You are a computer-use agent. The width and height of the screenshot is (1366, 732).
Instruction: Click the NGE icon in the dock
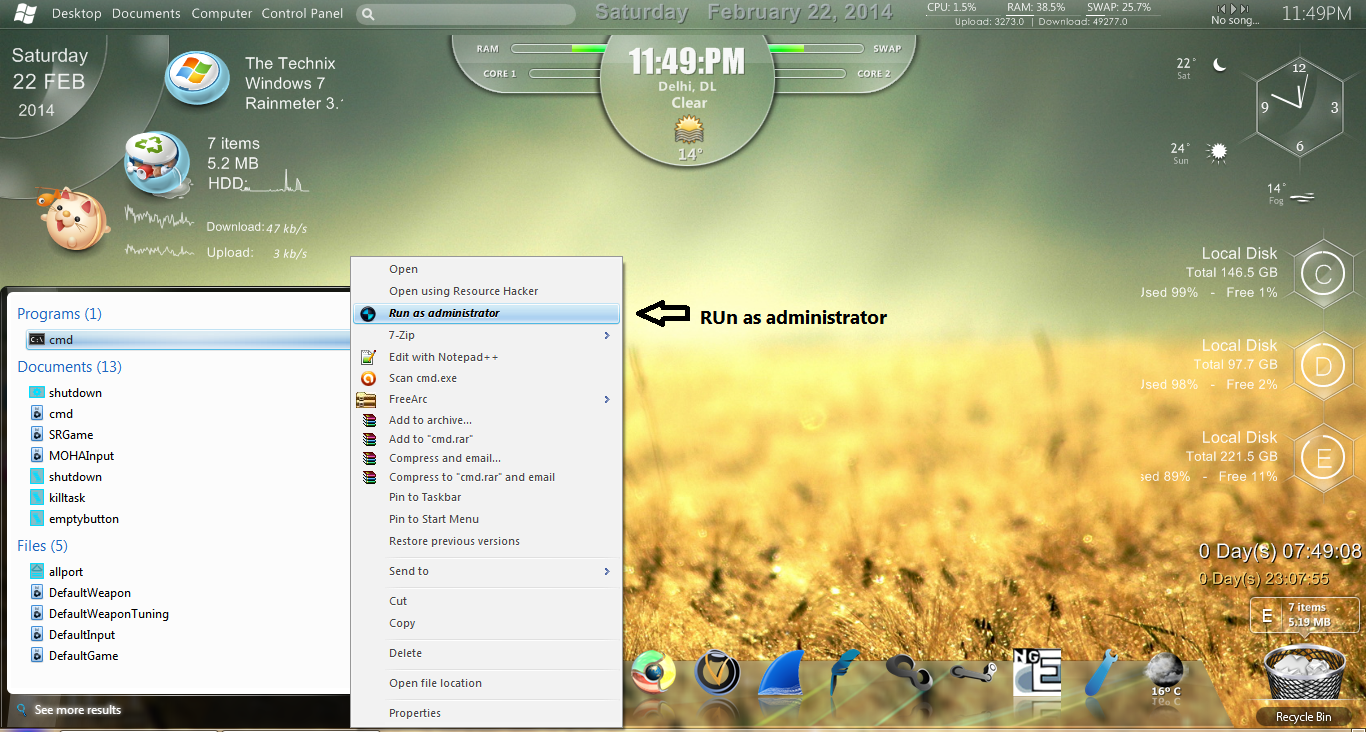point(1036,671)
